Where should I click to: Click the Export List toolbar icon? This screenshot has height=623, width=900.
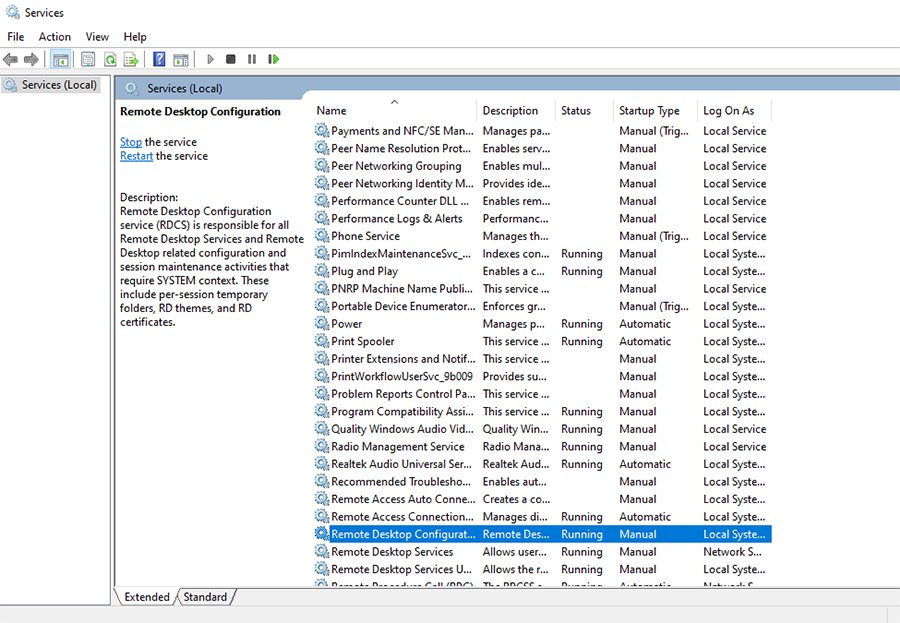point(130,60)
